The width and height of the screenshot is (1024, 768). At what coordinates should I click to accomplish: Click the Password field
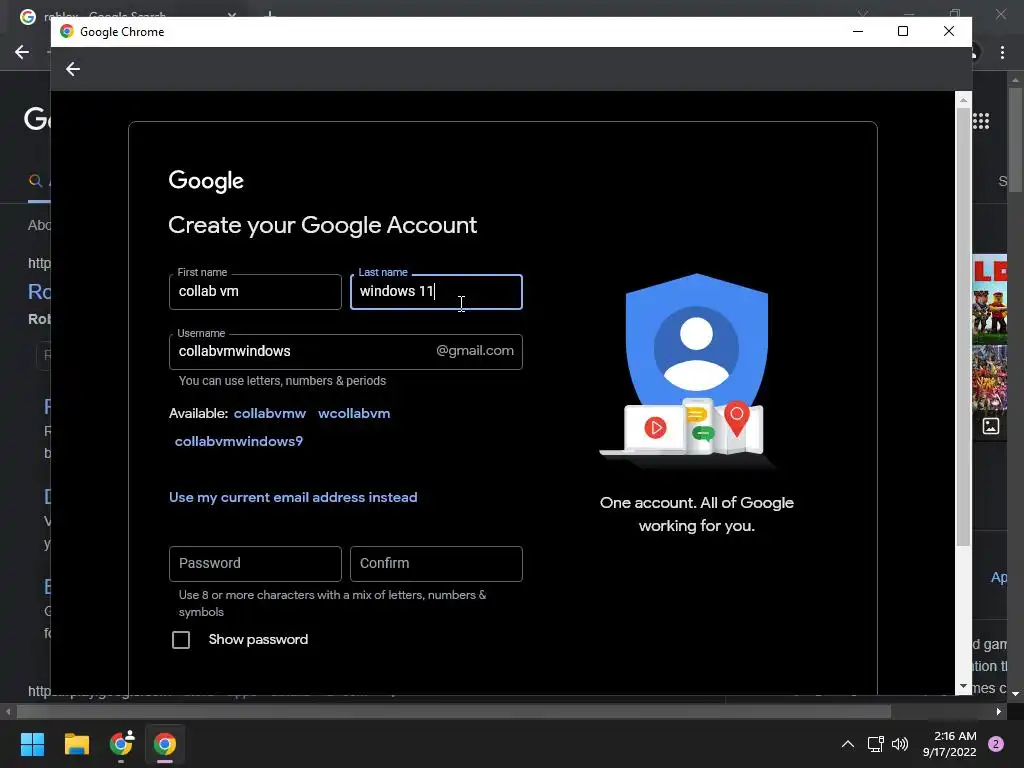click(255, 564)
